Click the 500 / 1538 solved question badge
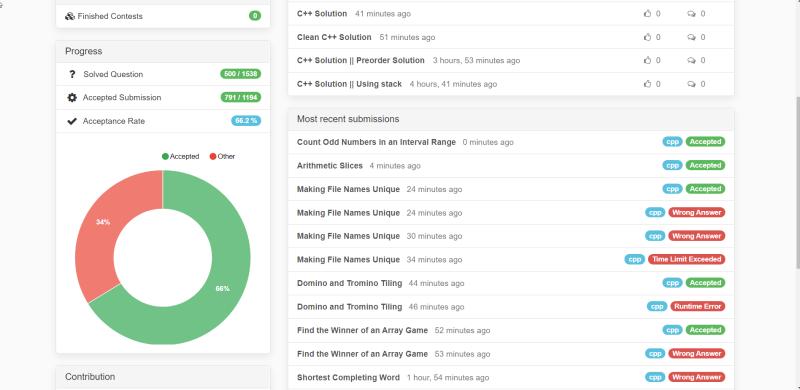The image size is (800, 390). click(240, 74)
